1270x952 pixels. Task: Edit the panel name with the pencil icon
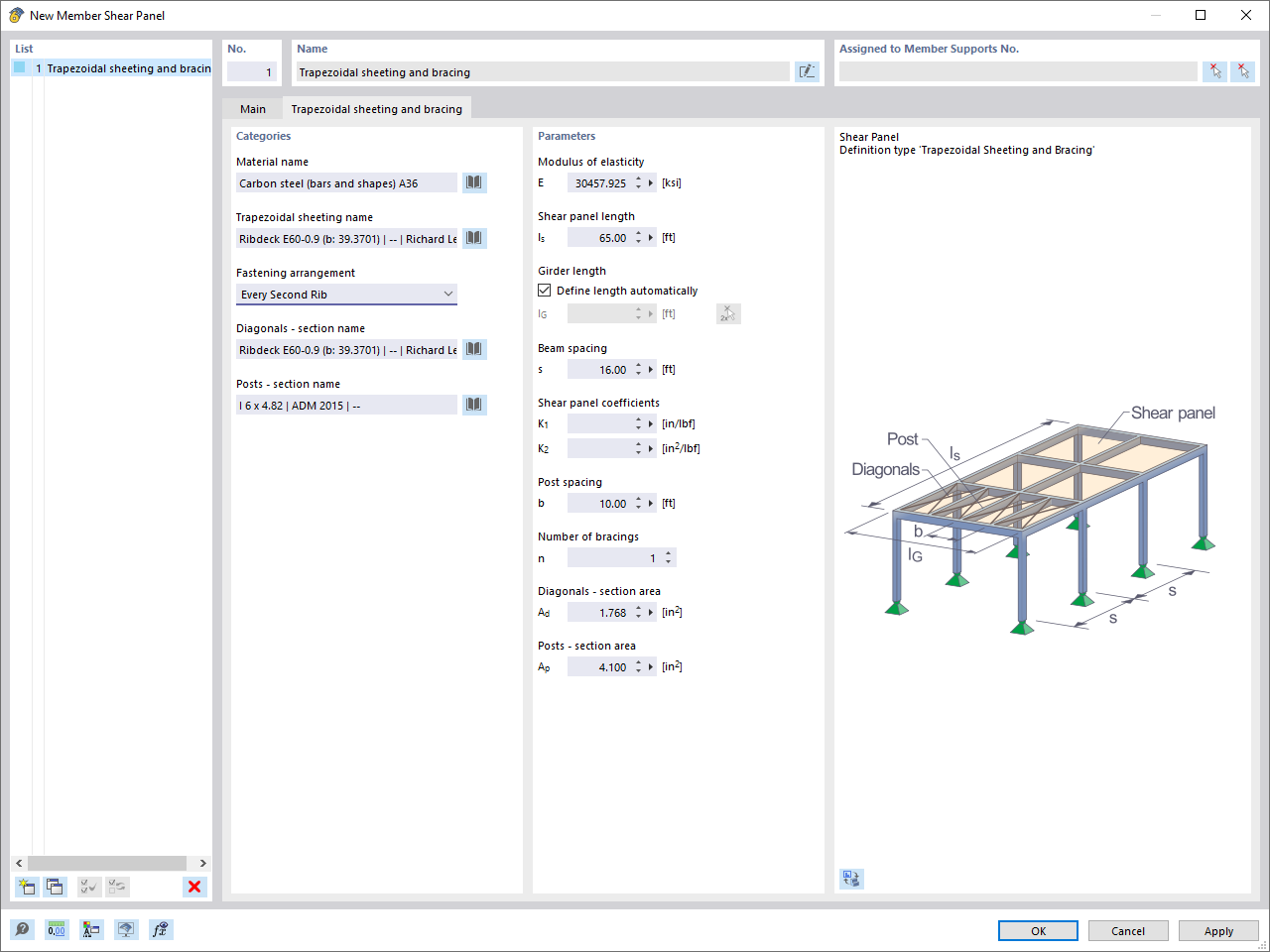807,70
